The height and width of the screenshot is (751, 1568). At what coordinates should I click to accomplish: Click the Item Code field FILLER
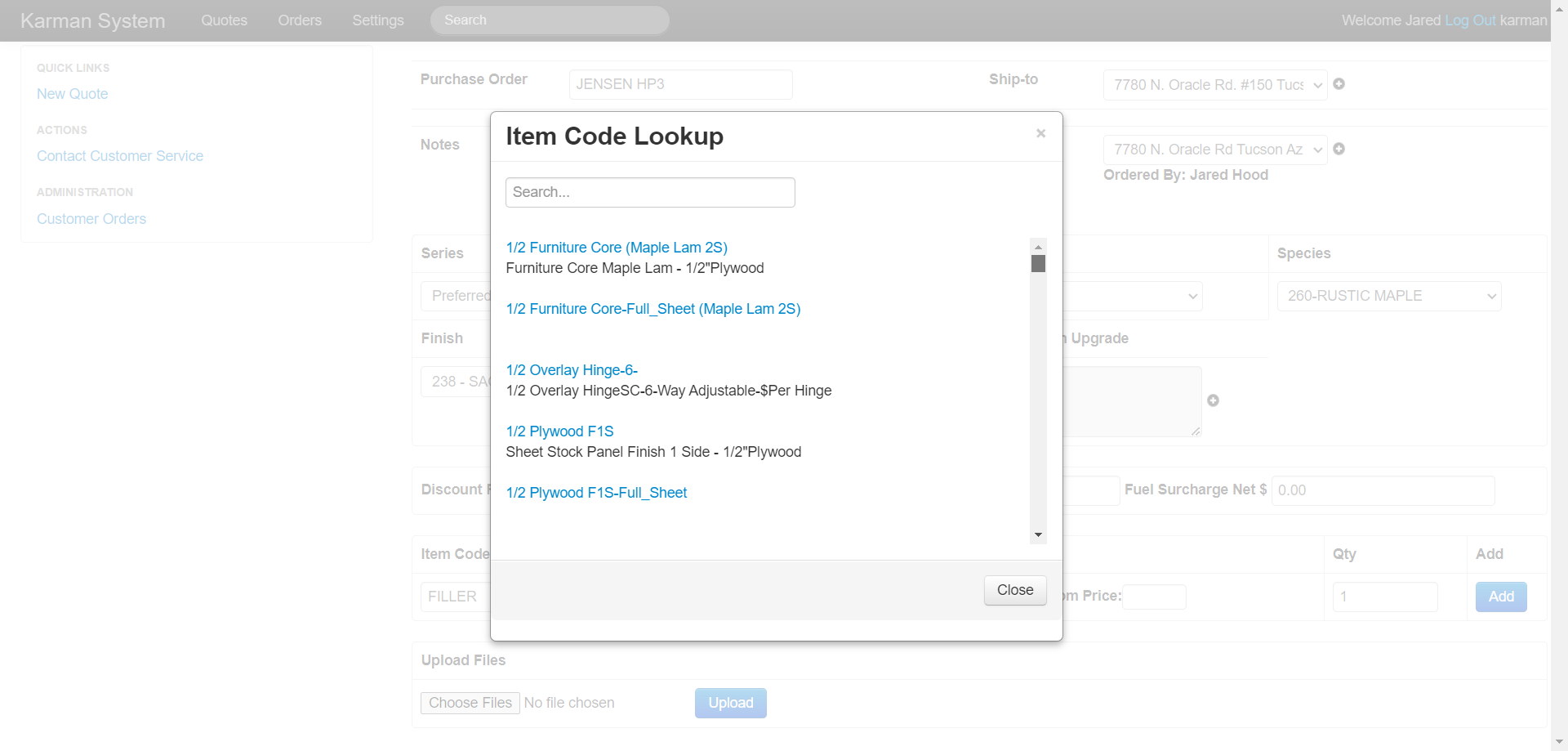click(x=456, y=597)
